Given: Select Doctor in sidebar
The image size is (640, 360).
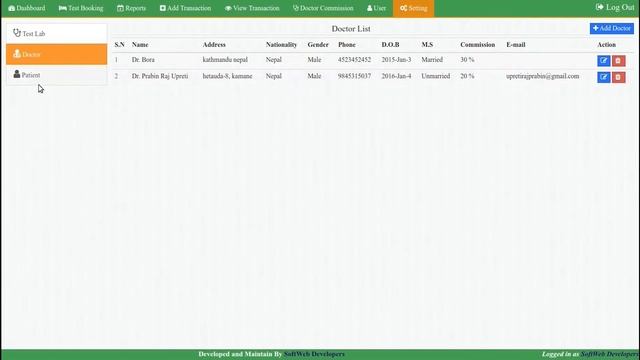Looking at the screenshot, I should click(x=56, y=54).
